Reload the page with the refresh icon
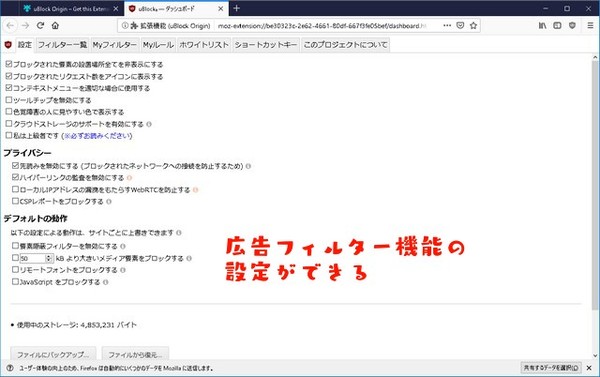The width and height of the screenshot is (600, 377). point(40,26)
